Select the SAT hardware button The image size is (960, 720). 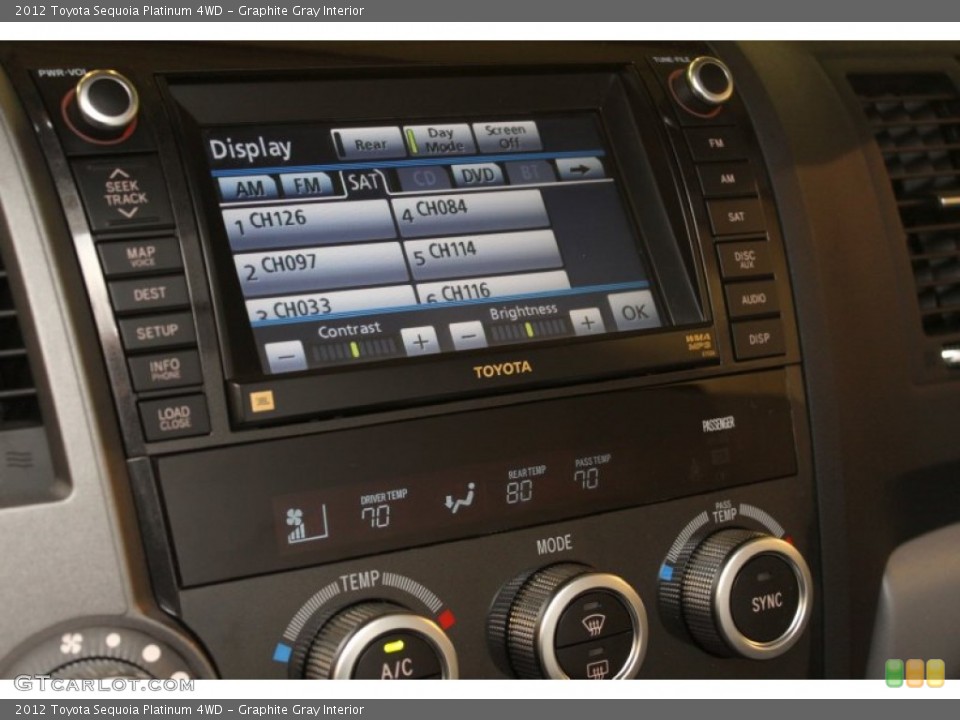[736, 216]
